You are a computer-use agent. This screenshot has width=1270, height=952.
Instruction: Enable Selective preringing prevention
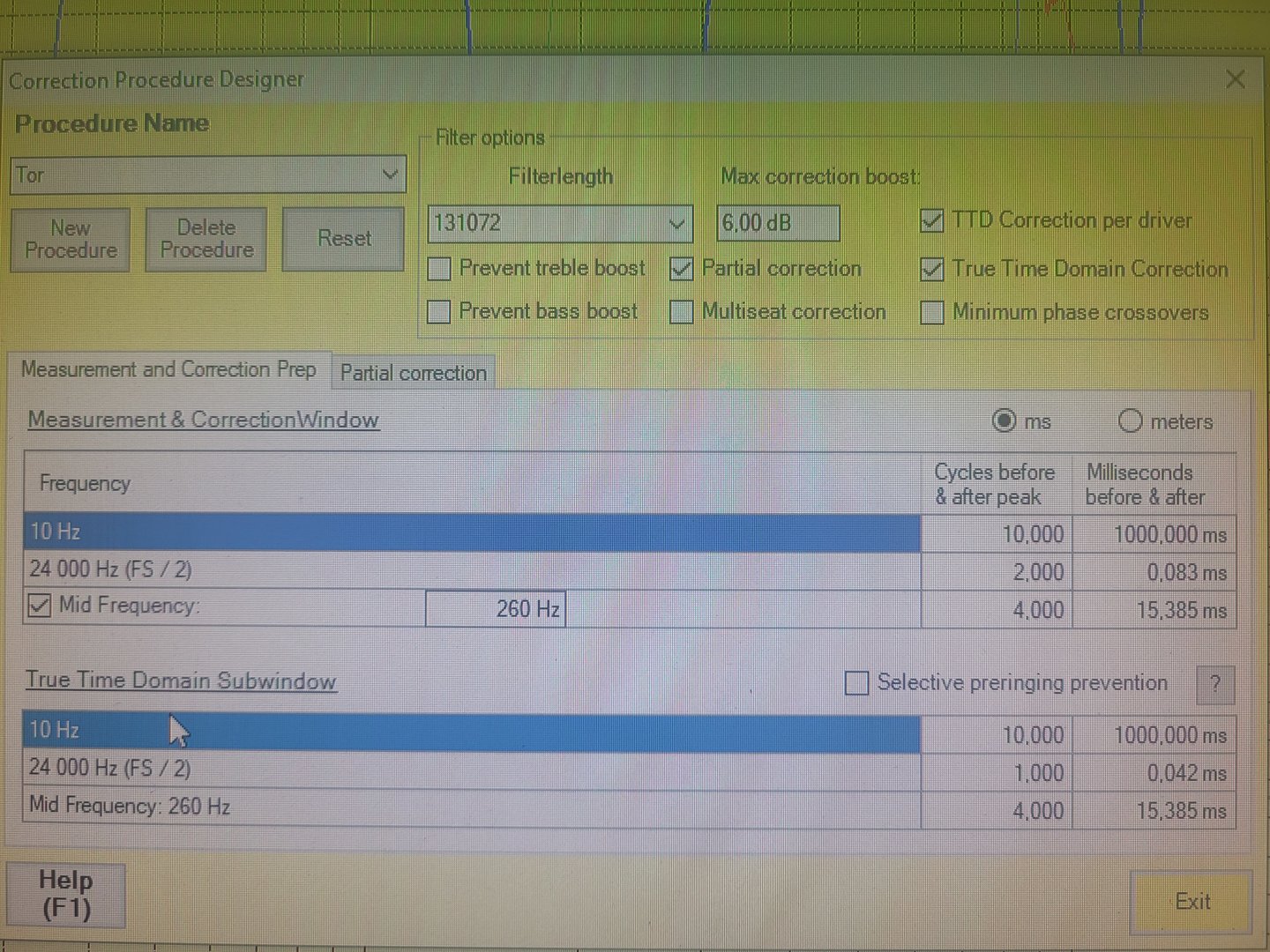856,683
